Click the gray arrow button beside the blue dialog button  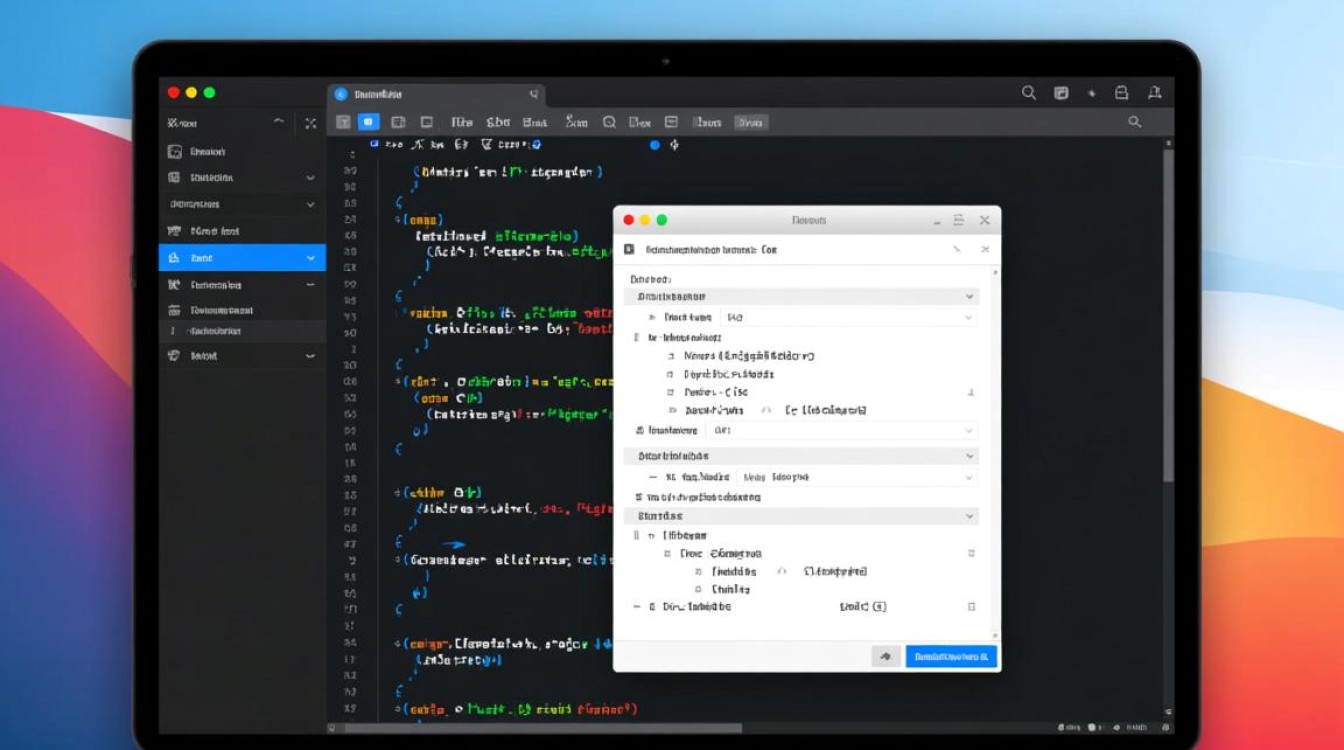[884, 656]
